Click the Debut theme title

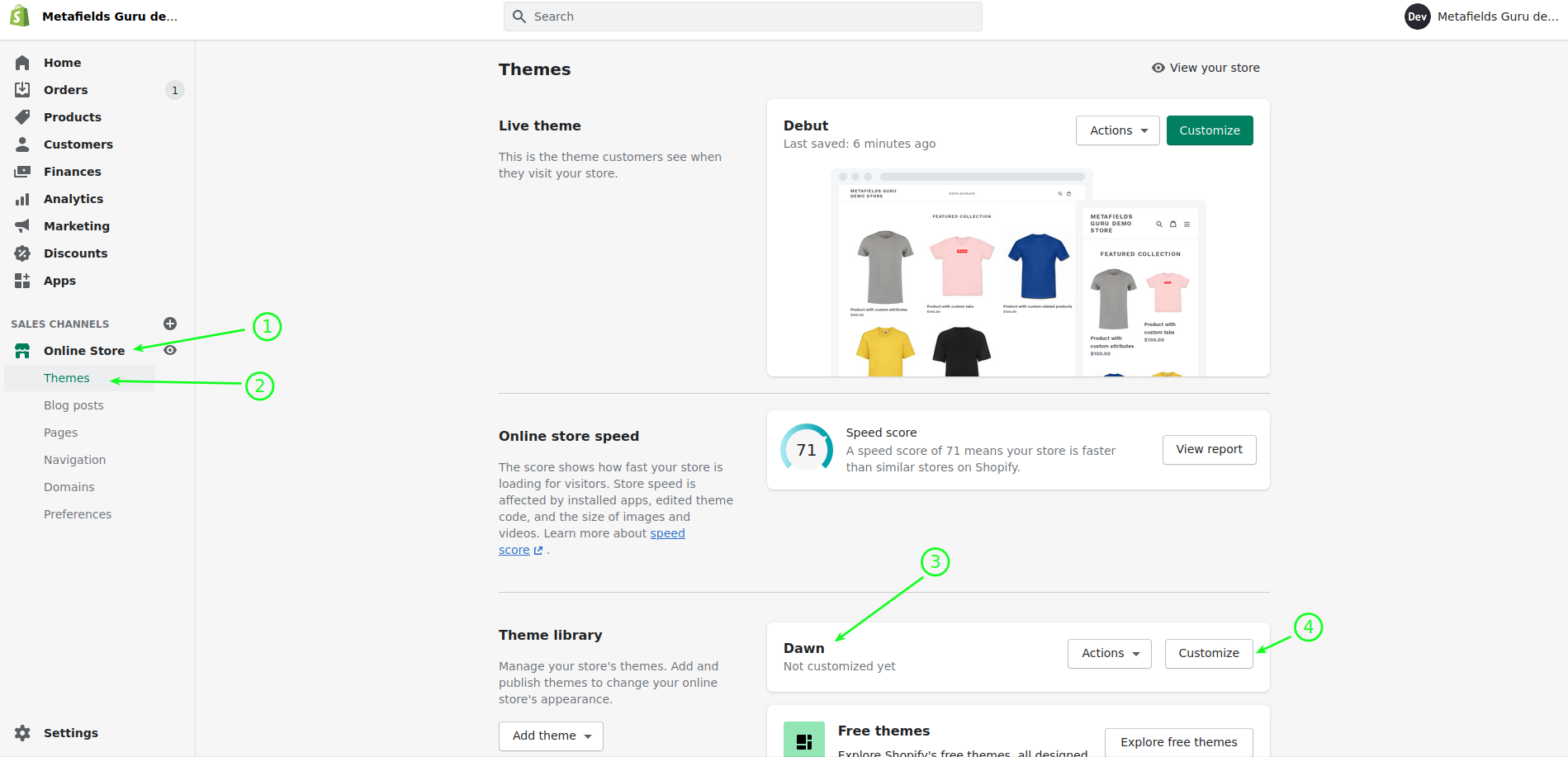(x=806, y=125)
